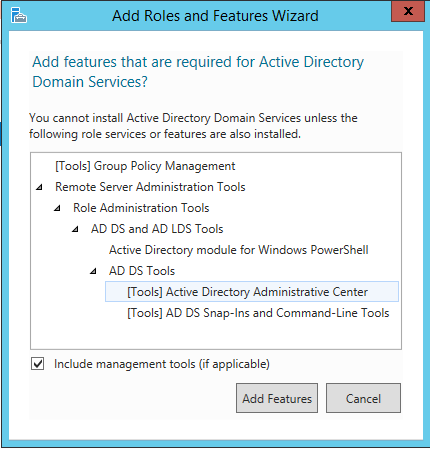Select Active Directory module for Windows PowerShell
This screenshot has height=449, width=430.
click(x=239, y=250)
